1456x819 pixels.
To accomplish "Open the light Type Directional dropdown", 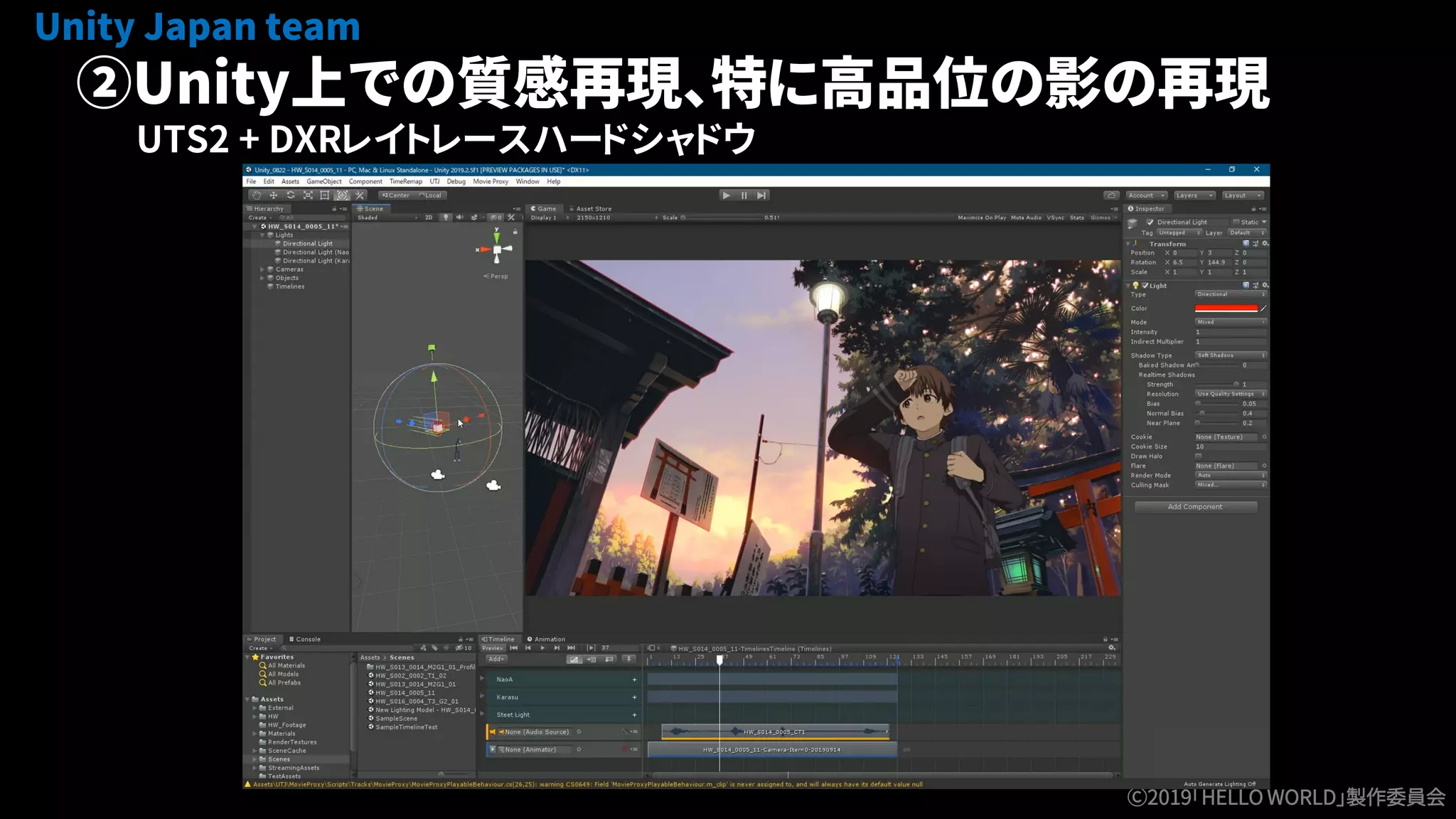I will 1231,294.
